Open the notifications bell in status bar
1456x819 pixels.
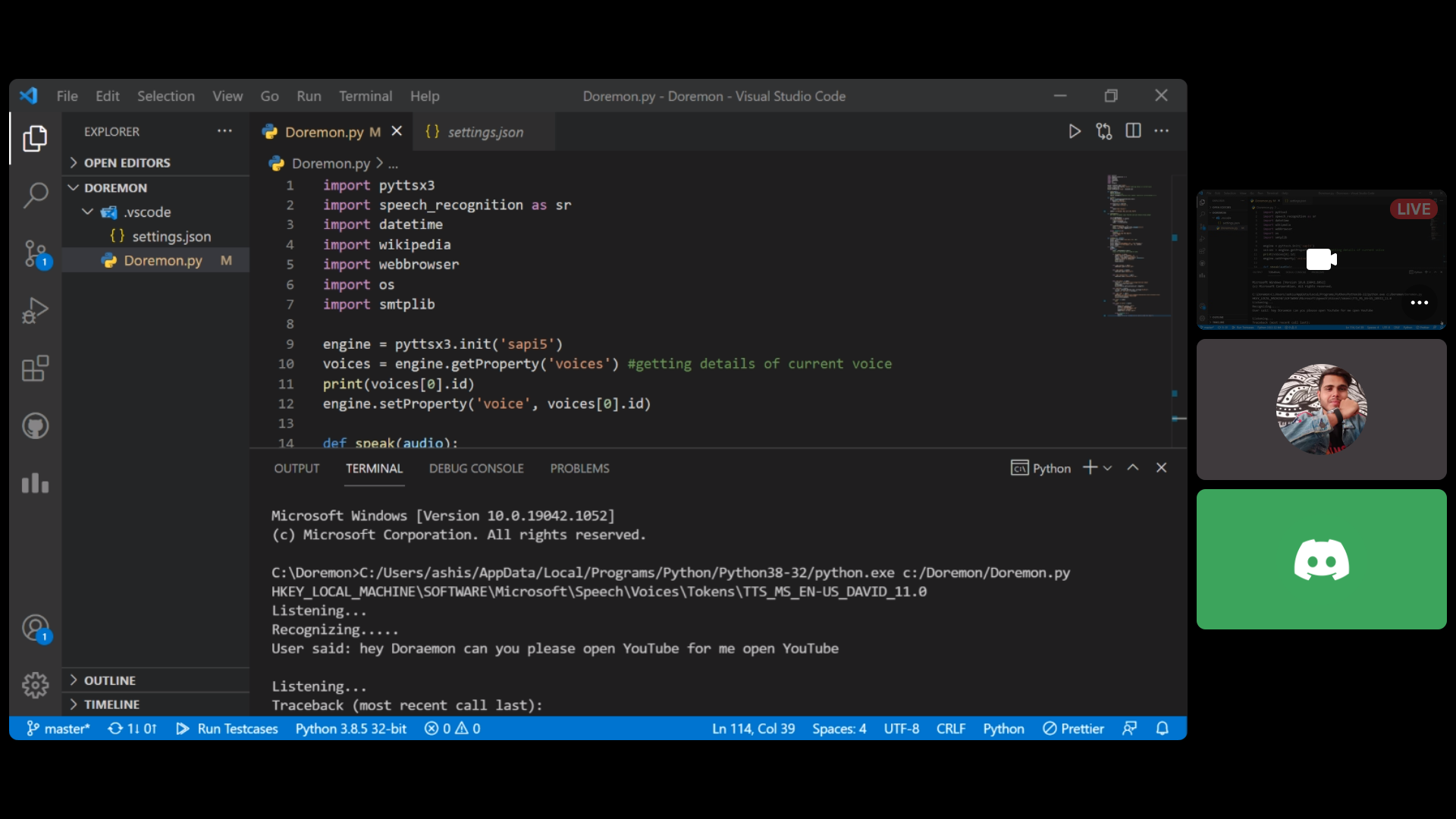point(1162,729)
